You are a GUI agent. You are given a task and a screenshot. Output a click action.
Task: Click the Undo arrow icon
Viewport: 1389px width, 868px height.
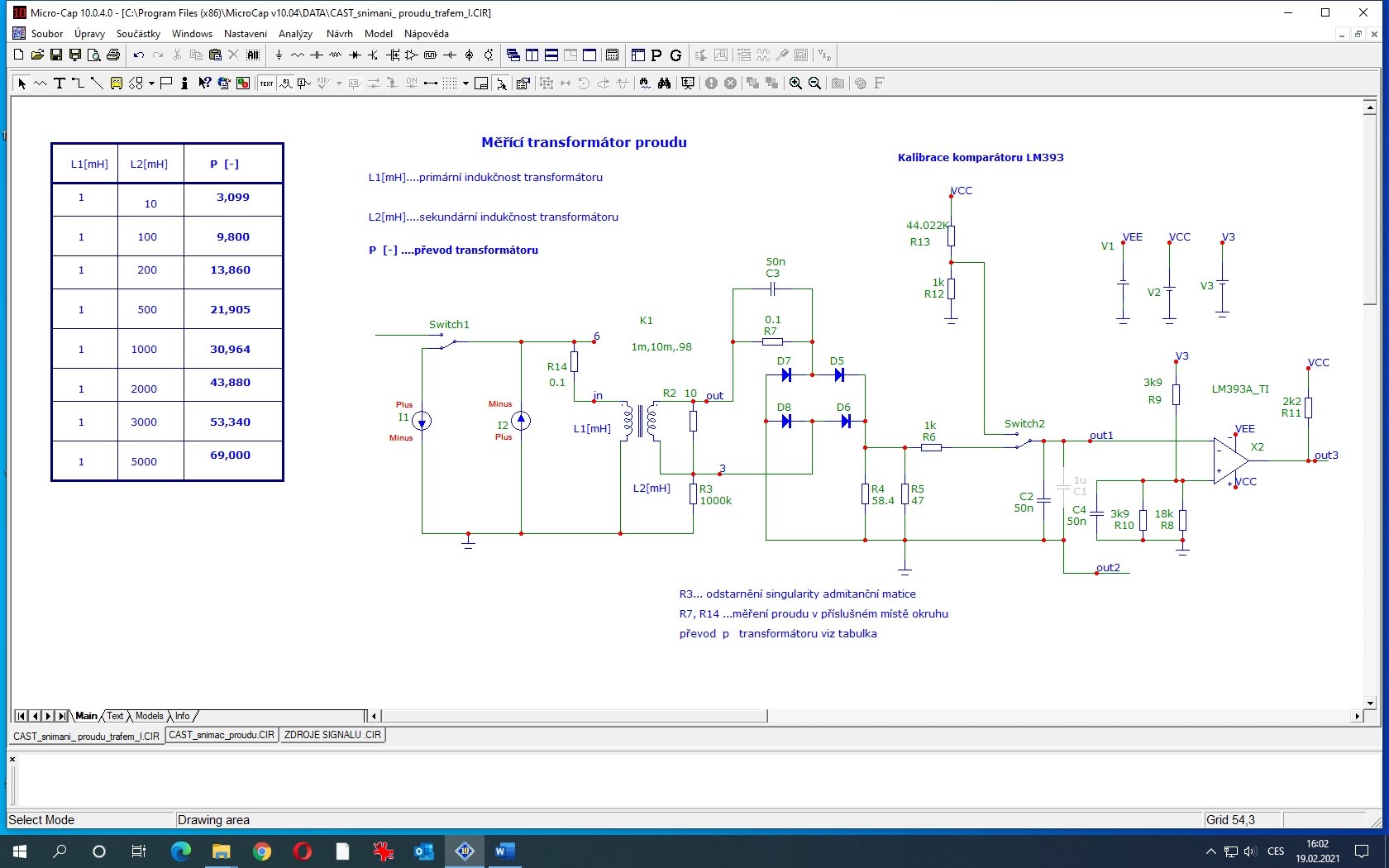point(139,55)
